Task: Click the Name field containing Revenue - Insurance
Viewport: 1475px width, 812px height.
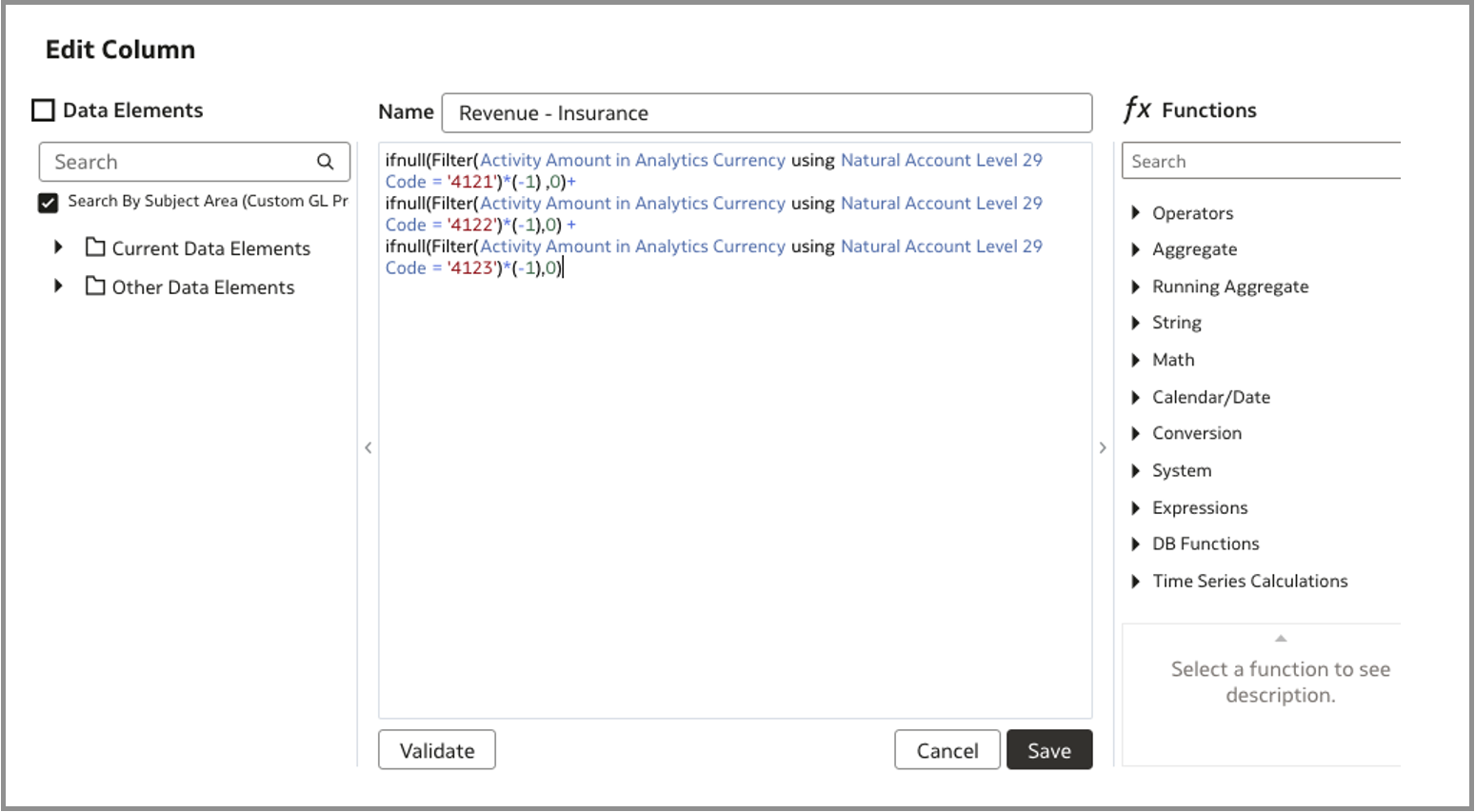Action: pos(767,113)
